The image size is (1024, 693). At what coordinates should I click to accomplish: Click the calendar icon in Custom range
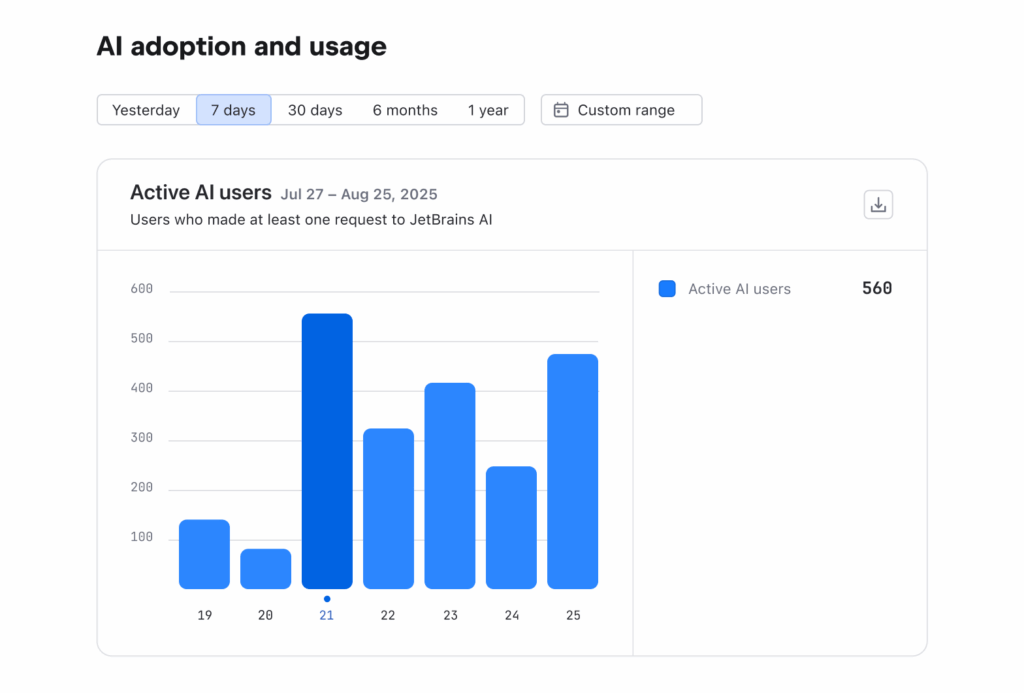click(561, 110)
